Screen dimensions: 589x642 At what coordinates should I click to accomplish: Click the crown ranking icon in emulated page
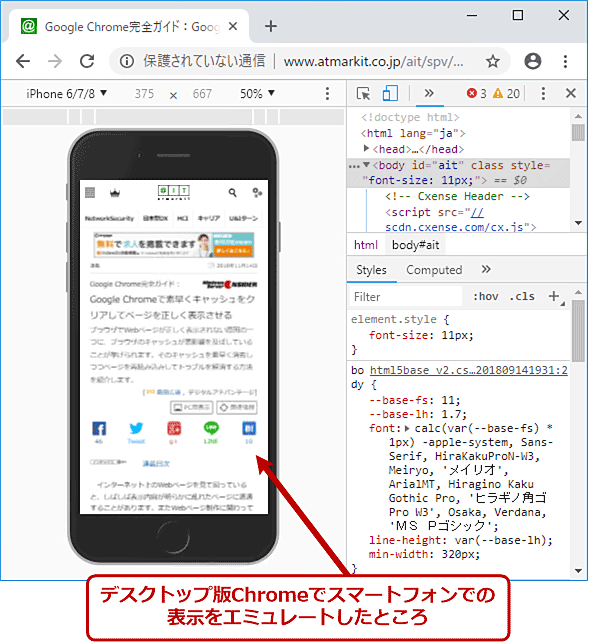115,192
